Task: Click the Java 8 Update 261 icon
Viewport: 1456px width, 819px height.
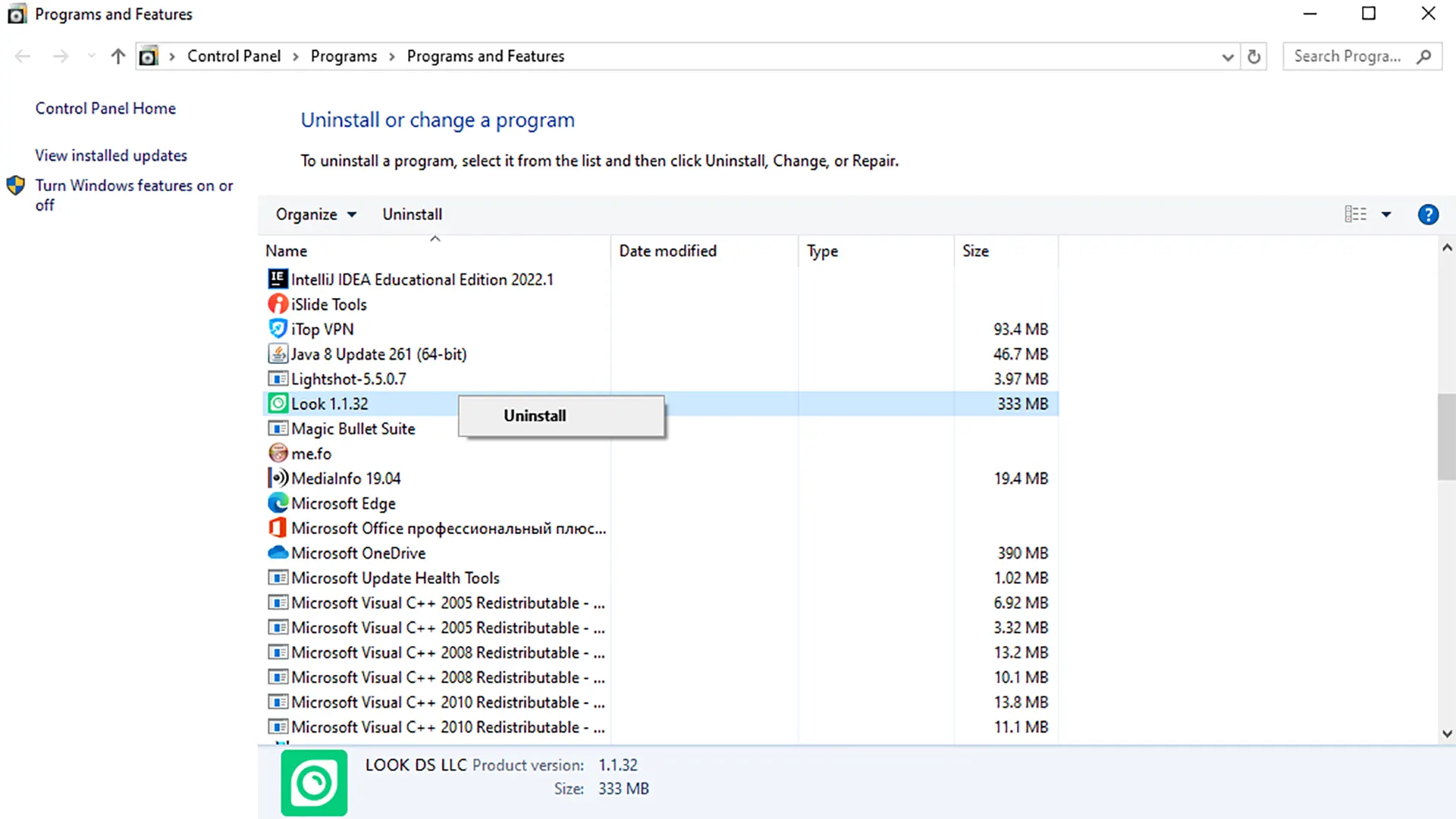Action: (x=278, y=354)
